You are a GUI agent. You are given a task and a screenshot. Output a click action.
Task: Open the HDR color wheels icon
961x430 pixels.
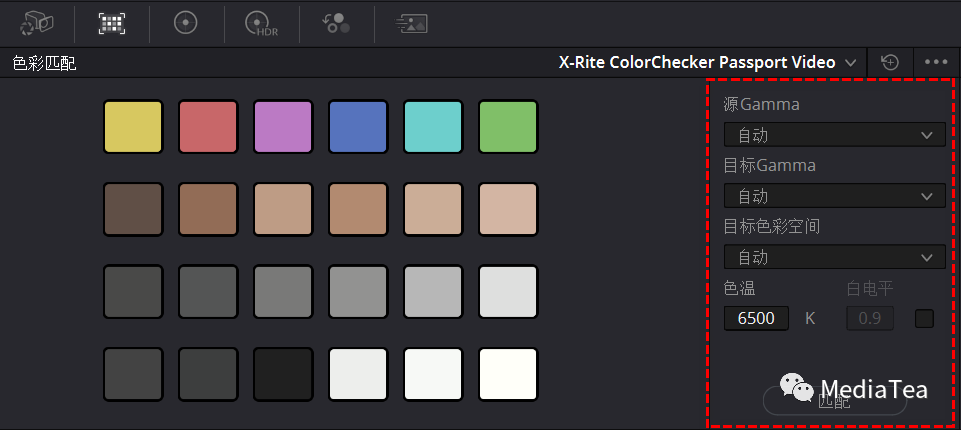pyautogui.click(x=261, y=24)
